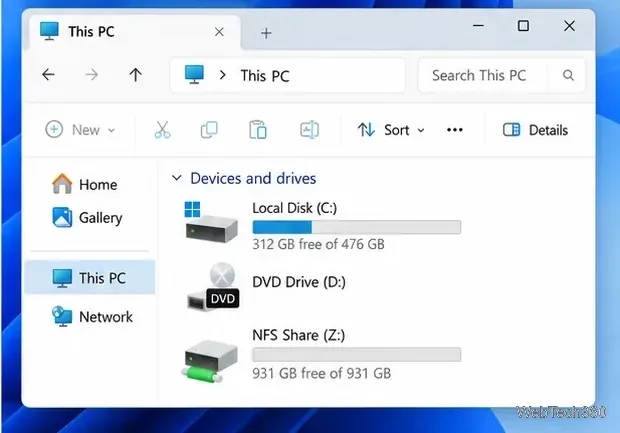Click the Home house icon in sidebar

62,184
